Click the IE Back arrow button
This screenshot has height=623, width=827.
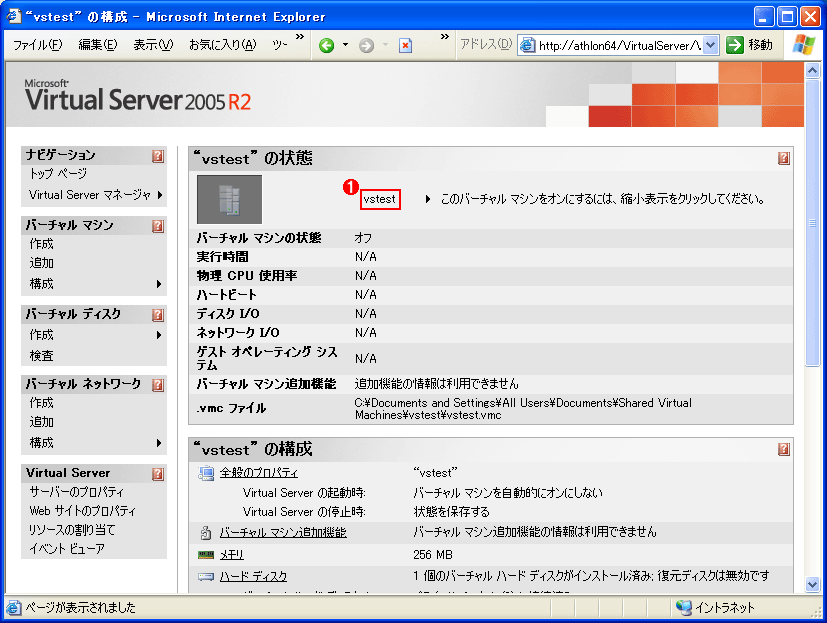(326, 46)
